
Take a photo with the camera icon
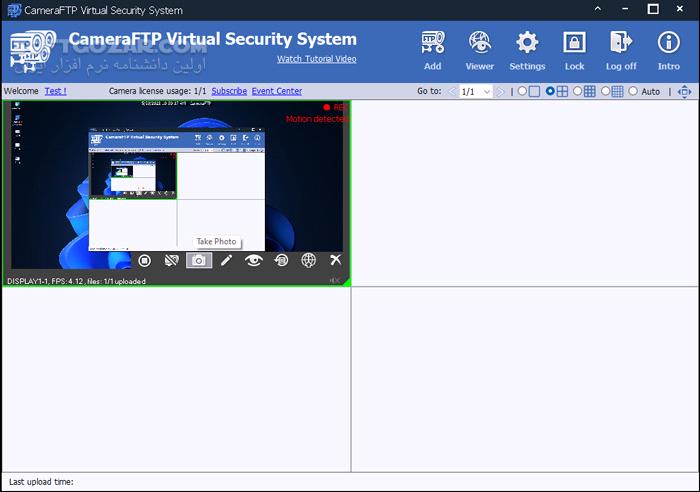[x=199, y=261]
